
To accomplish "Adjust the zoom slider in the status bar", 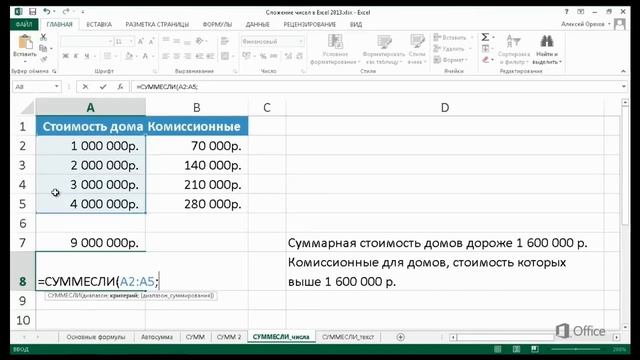I will pyautogui.click(x=576, y=349).
